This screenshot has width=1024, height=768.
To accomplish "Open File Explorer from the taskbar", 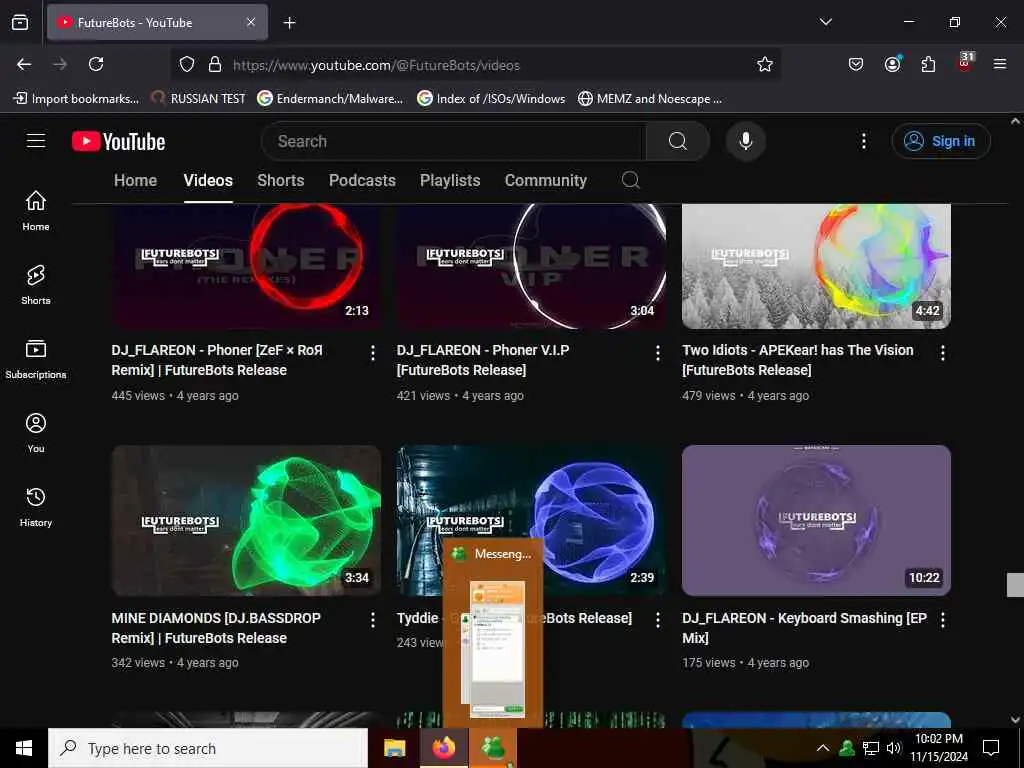I will pos(394,748).
